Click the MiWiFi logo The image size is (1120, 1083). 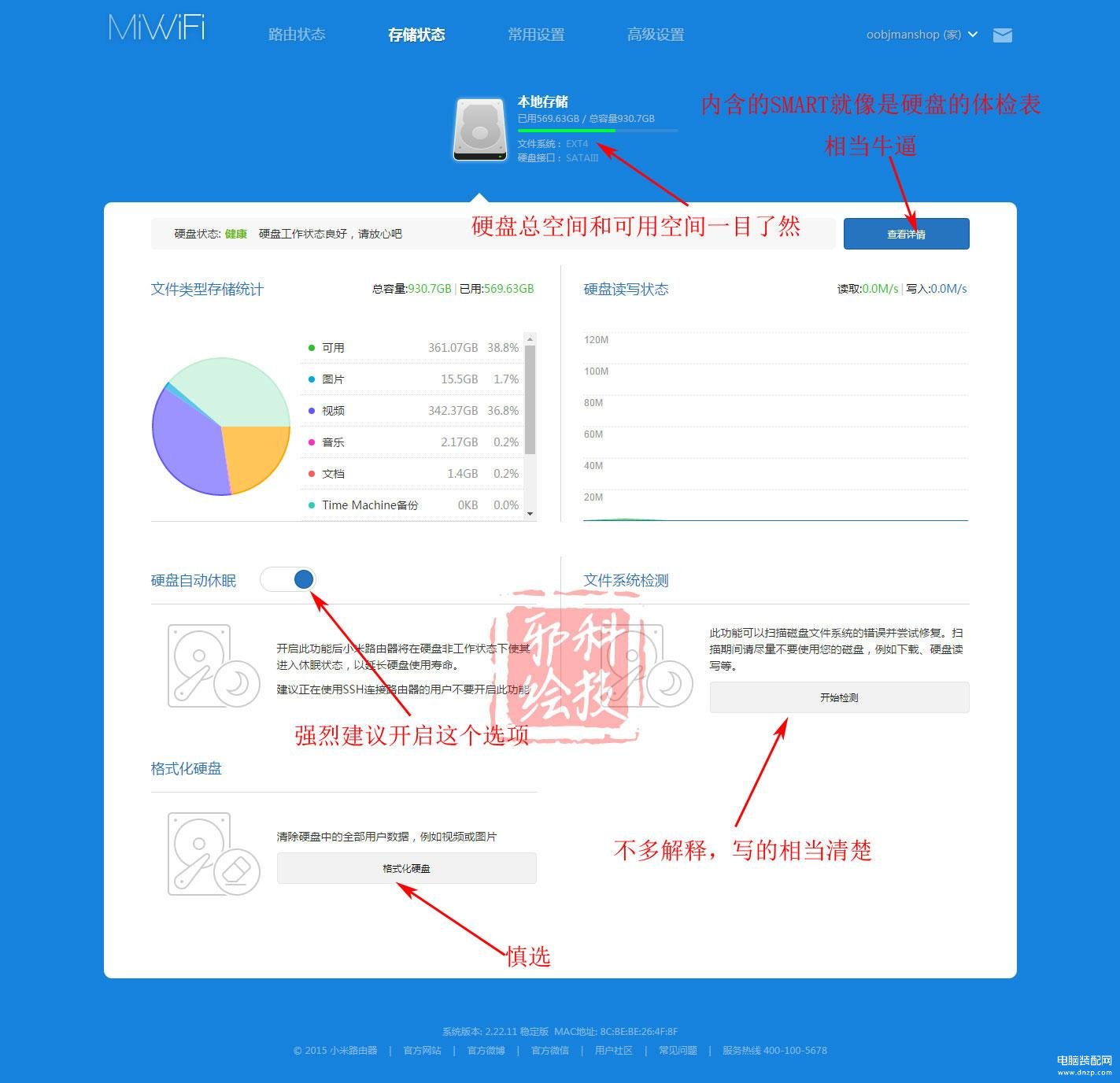(157, 27)
